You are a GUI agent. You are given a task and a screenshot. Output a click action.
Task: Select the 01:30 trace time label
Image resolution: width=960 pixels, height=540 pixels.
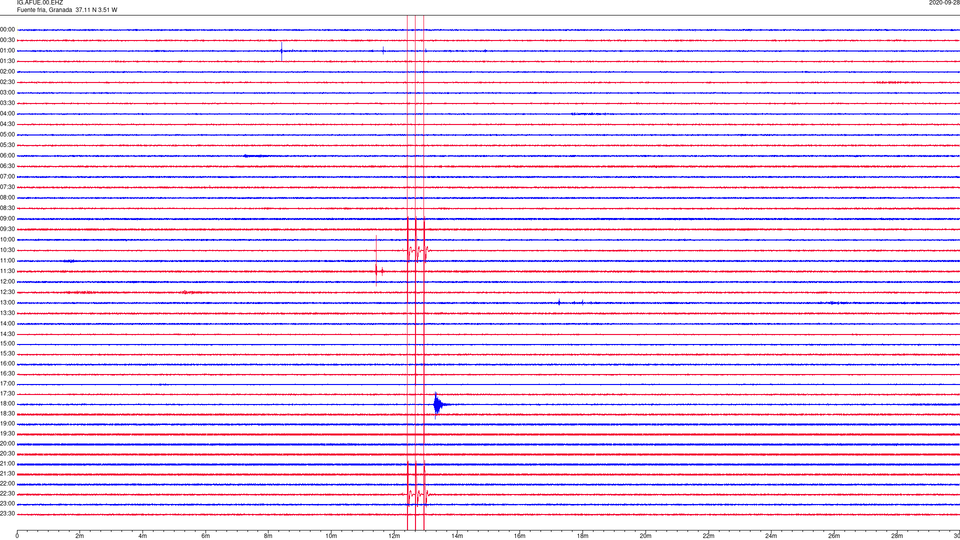coord(7,61)
